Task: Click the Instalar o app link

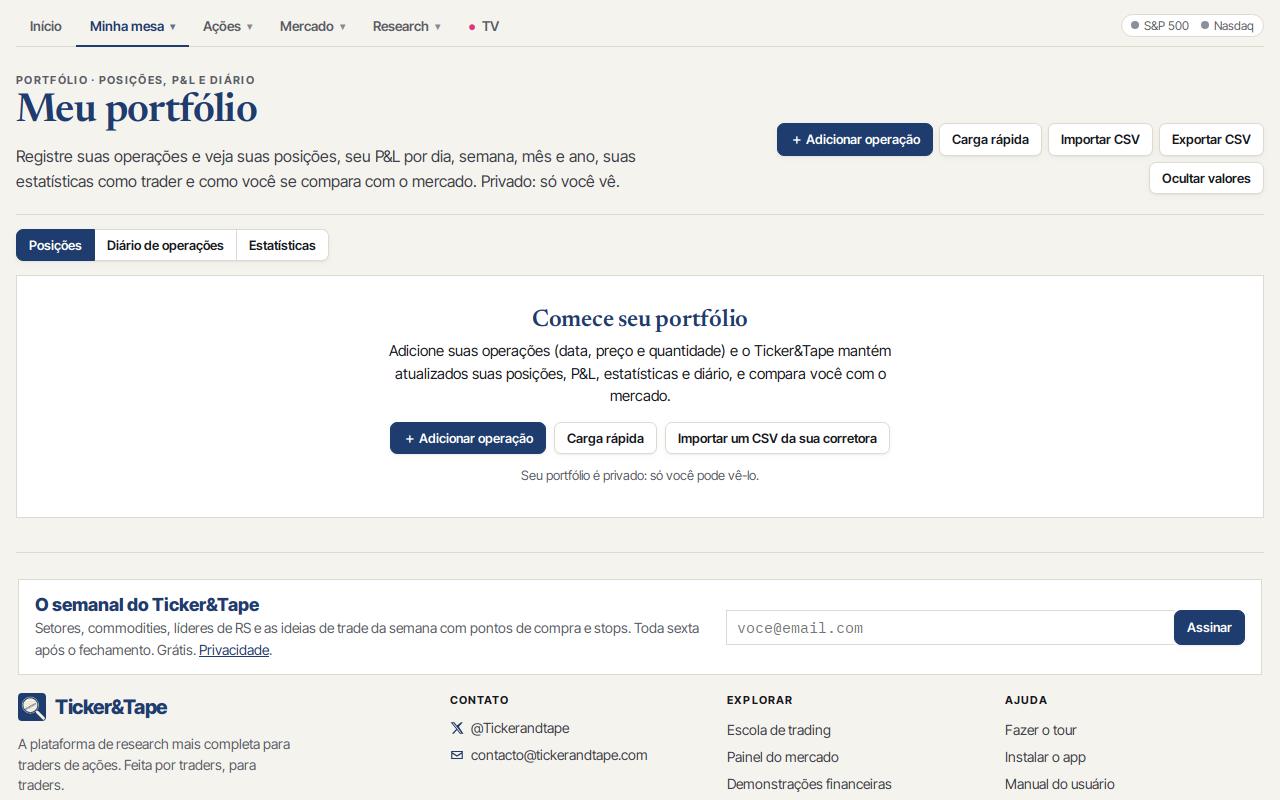Action: (x=1045, y=757)
